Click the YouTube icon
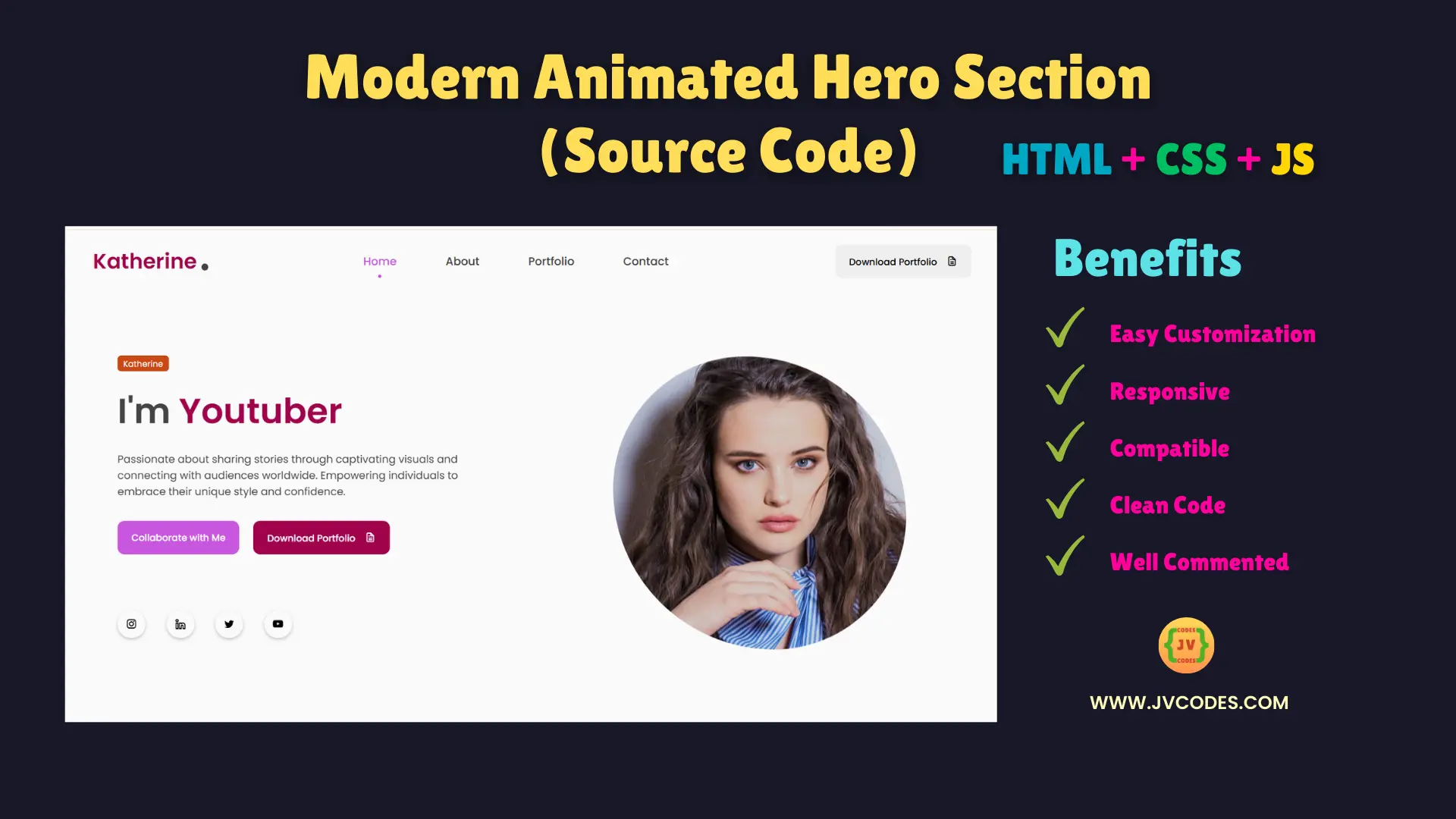This screenshot has width=1456, height=819. click(x=278, y=623)
